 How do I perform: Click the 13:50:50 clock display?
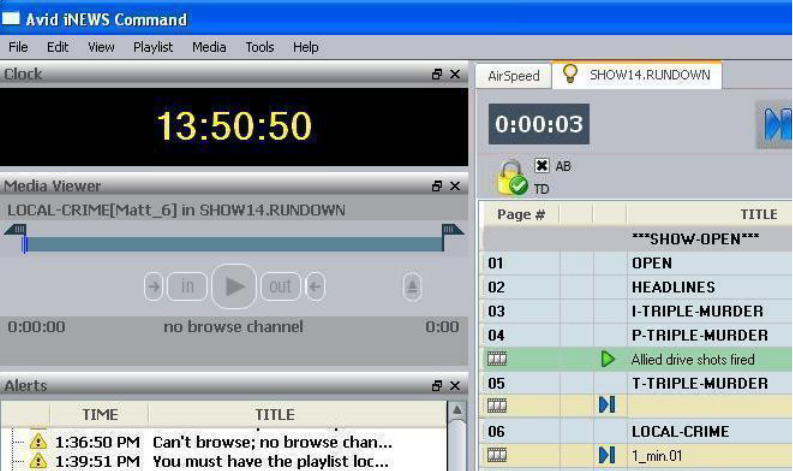(x=234, y=126)
